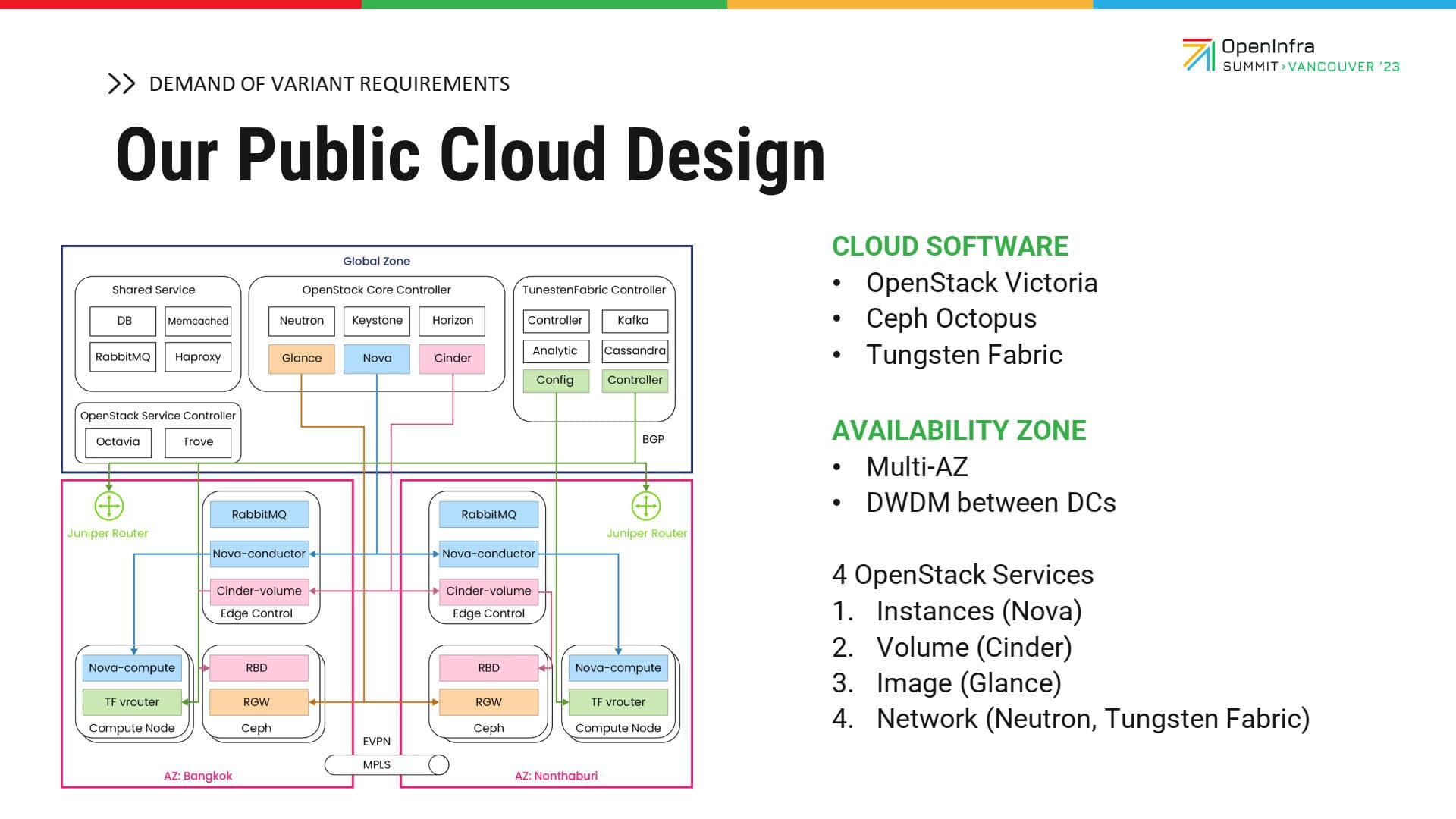Select the Analytic box
1456x819 pixels.
(x=556, y=351)
